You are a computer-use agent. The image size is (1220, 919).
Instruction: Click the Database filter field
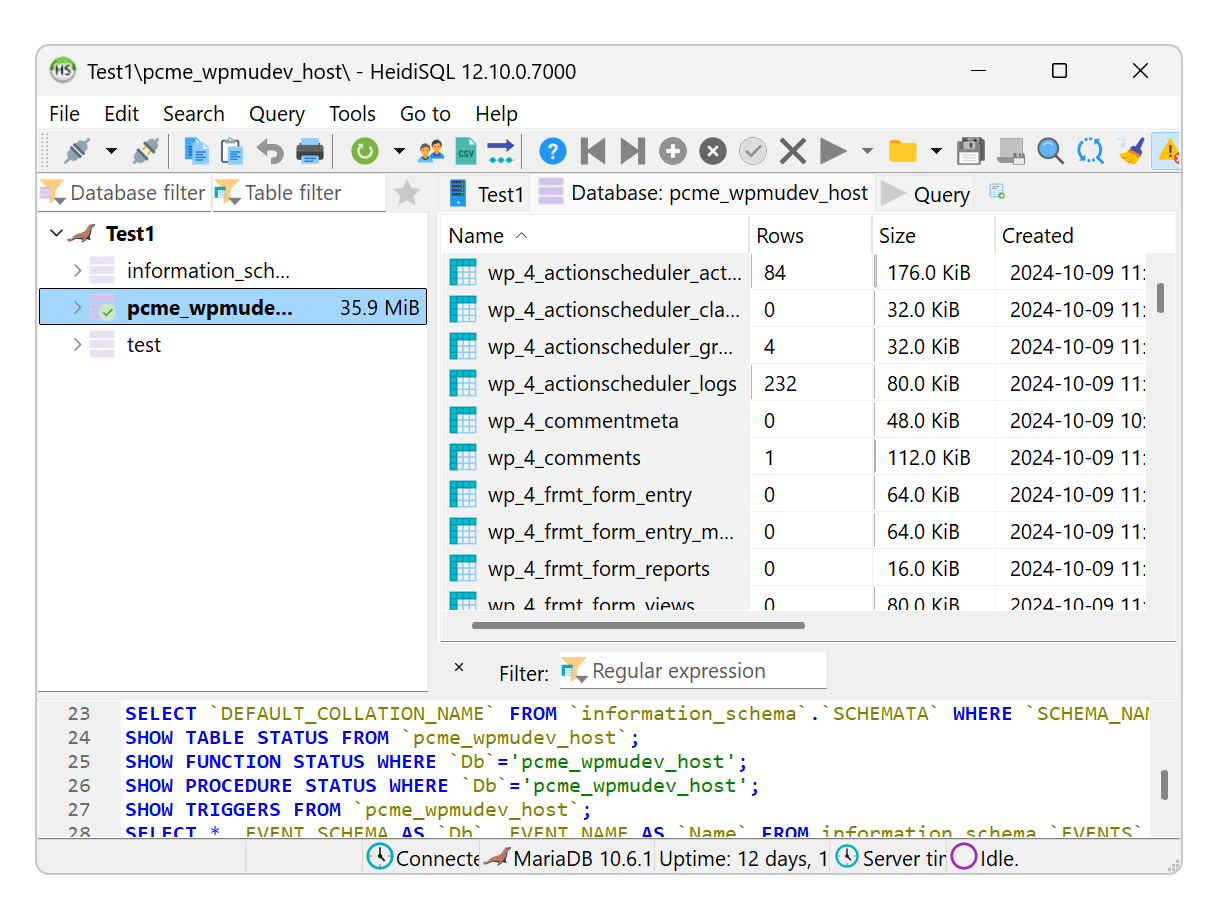(x=124, y=193)
